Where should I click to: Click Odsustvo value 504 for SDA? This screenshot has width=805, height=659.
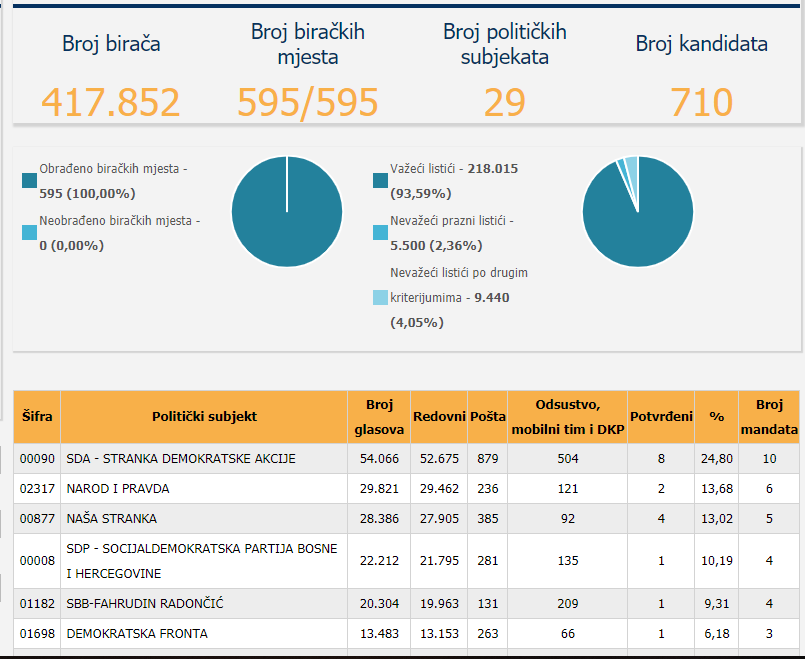(568, 459)
